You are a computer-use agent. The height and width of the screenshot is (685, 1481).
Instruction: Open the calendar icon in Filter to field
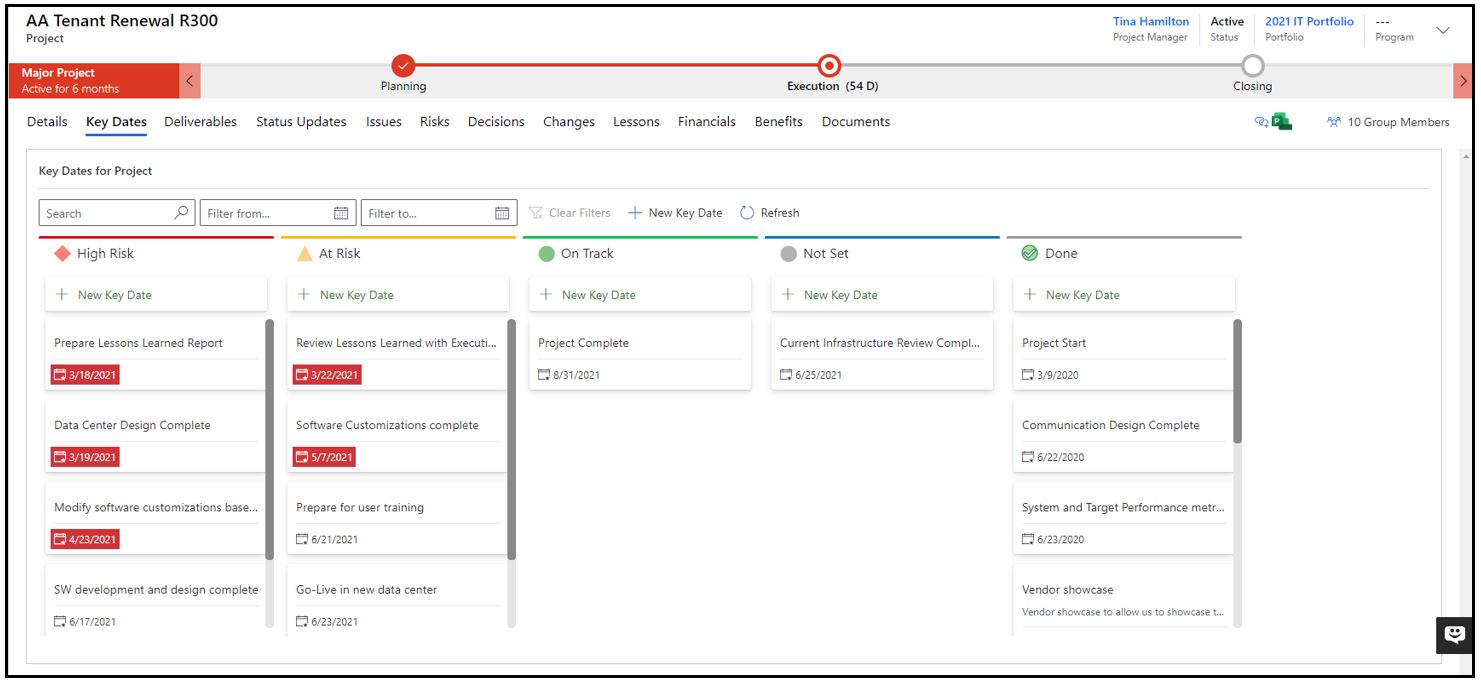(498, 212)
